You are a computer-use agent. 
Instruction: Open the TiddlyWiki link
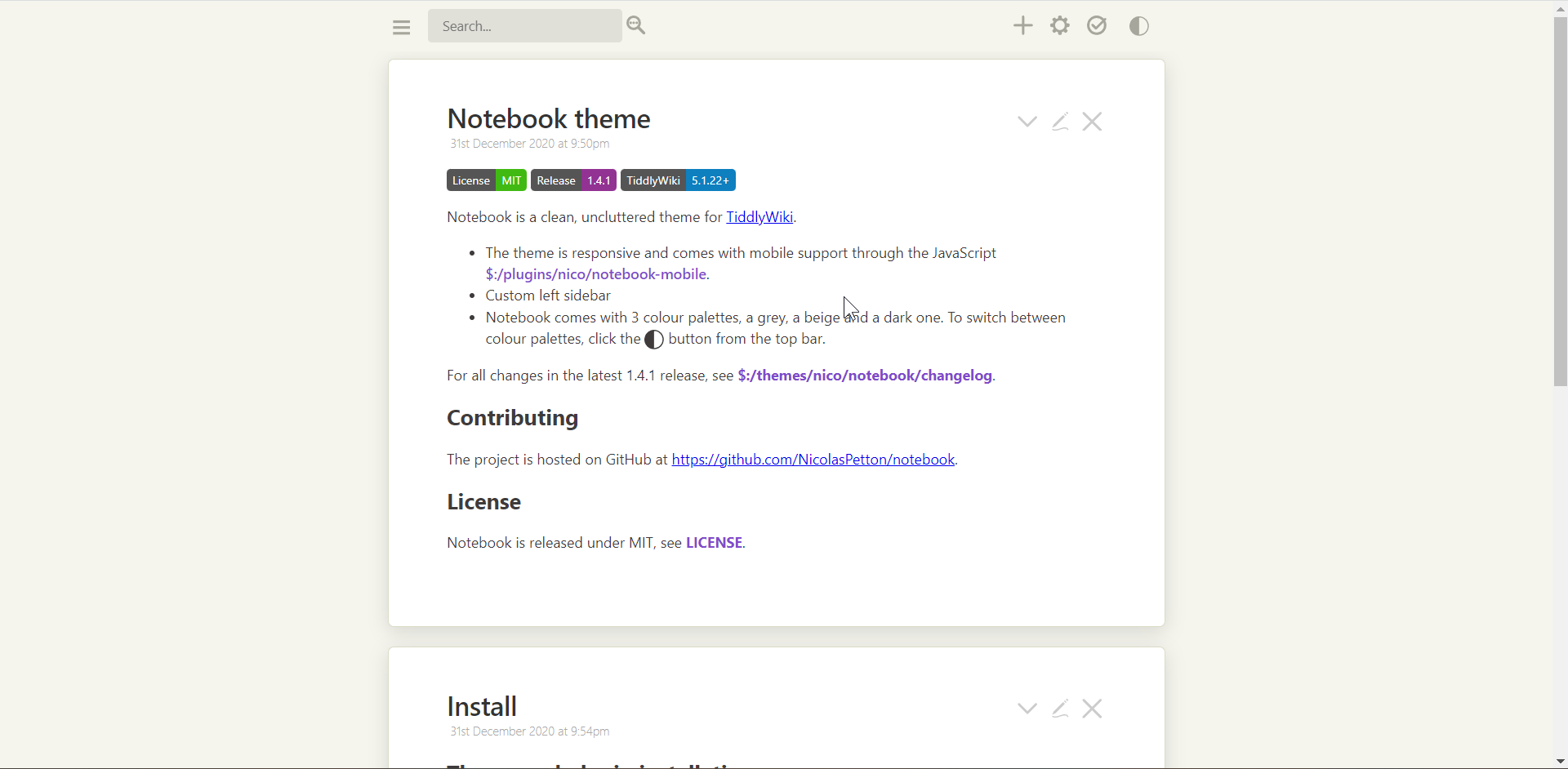[760, 217]
